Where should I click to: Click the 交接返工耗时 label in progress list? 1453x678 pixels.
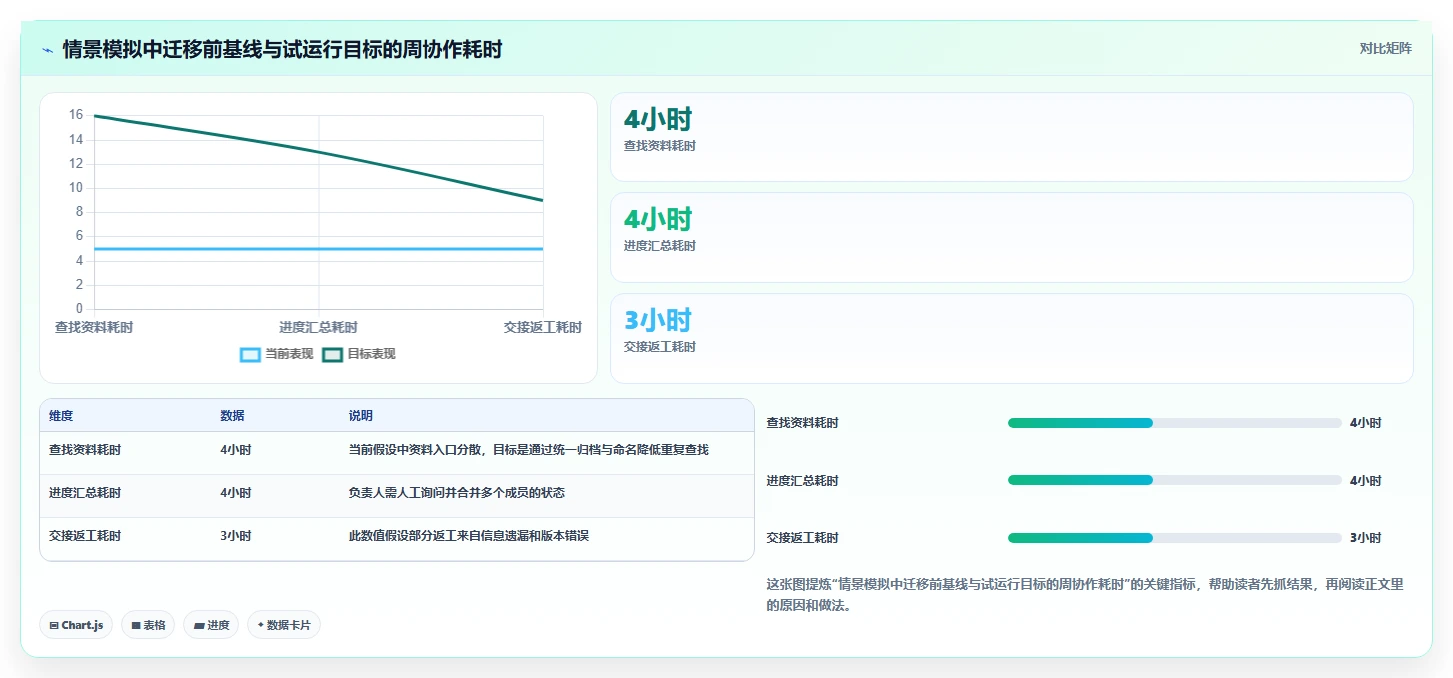[802, 538]
